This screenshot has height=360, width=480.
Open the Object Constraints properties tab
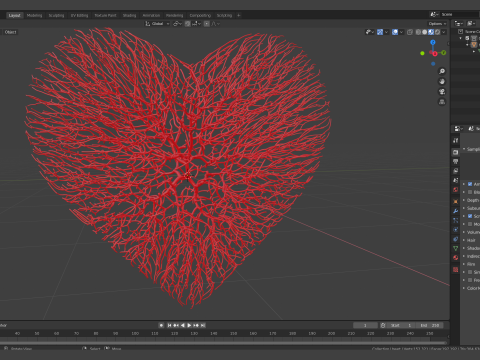pyautogui.click(x=455, y=239)
